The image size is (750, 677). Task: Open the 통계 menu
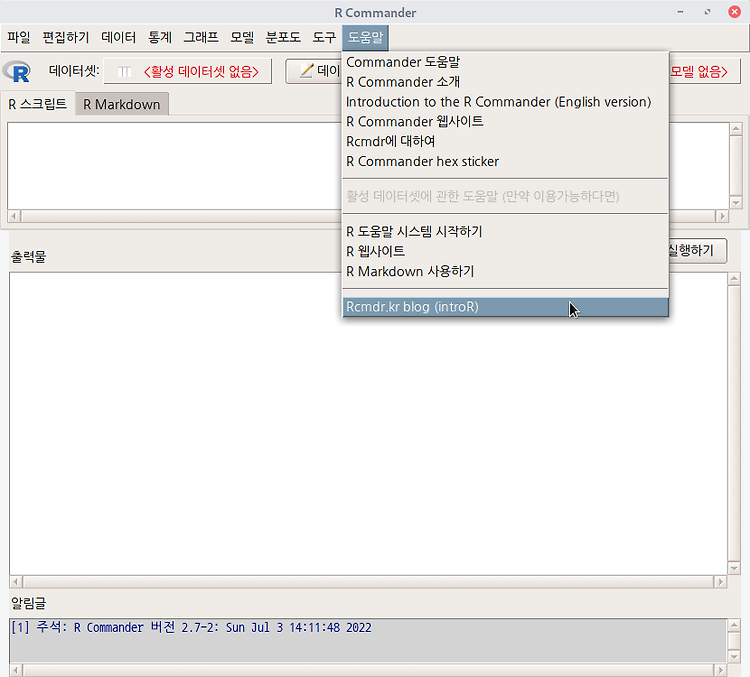pos(159,37)
